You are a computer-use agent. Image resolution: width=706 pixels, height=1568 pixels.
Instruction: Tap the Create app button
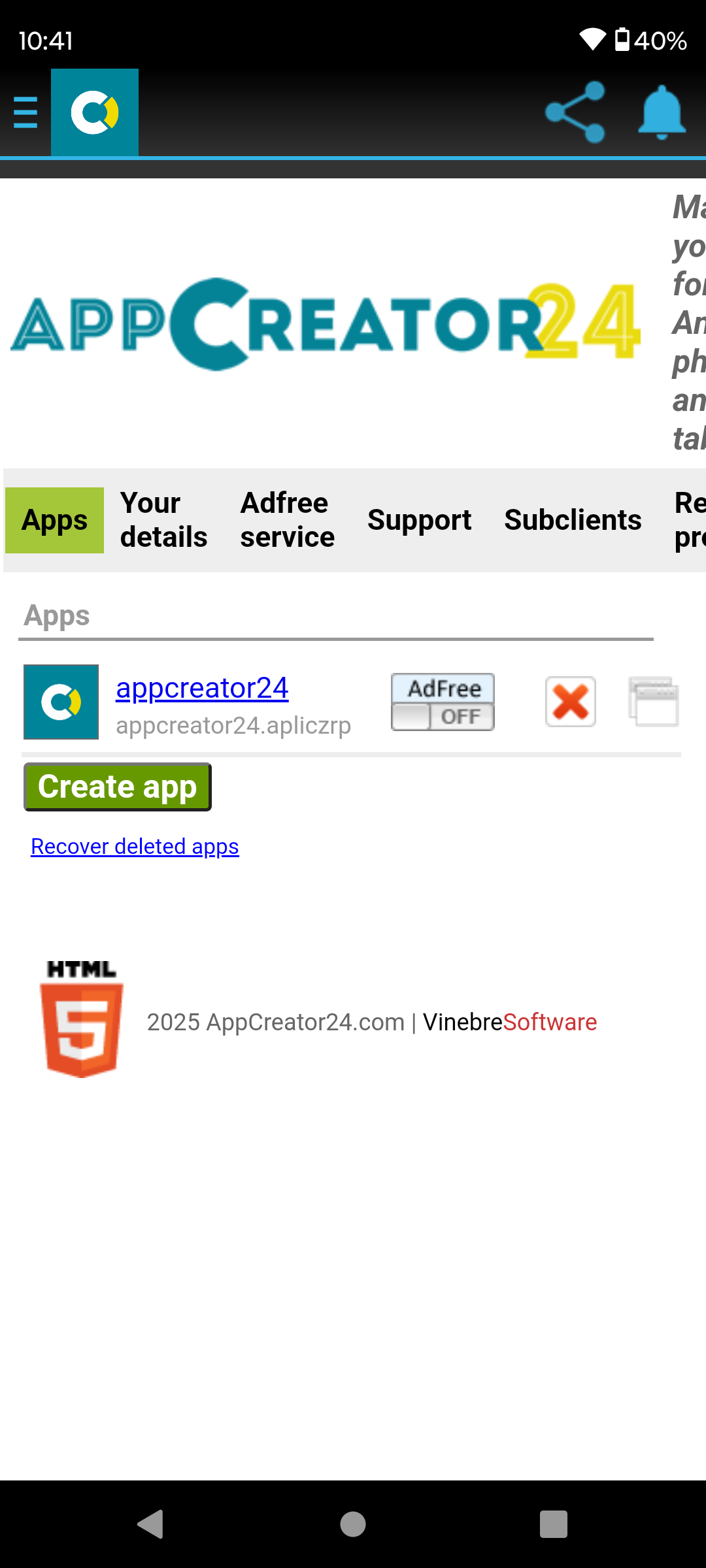tap(118, 787)
